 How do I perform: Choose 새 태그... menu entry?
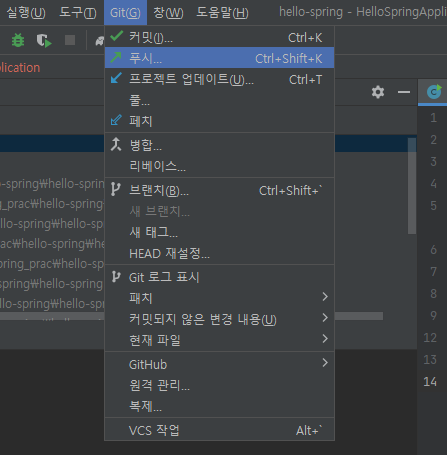click(219, 232)
